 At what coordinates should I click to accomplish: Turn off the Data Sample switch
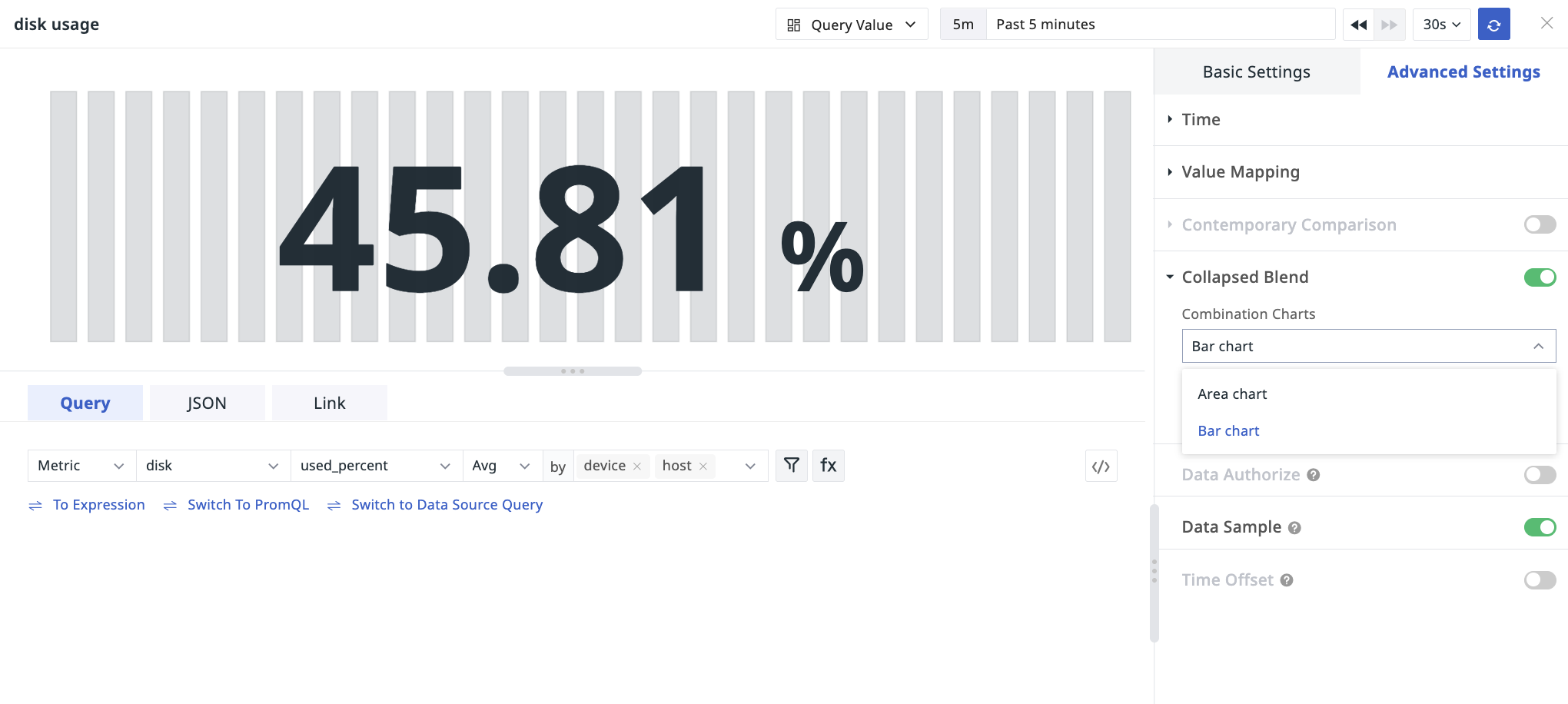click(x=1540, y=527)
